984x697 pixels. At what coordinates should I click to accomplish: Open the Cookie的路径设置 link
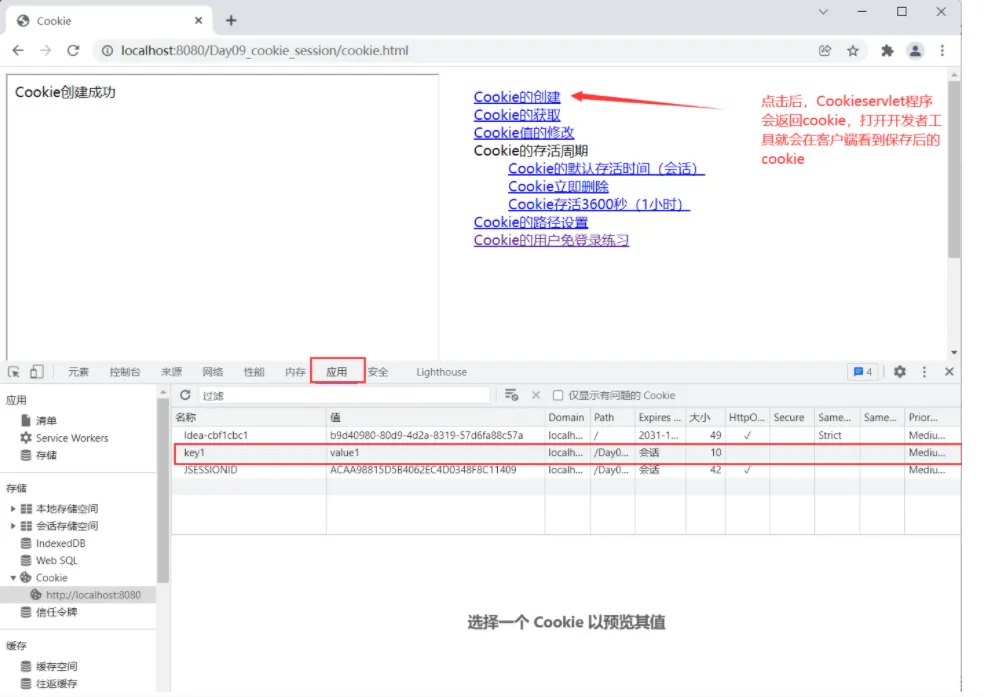(x=530, y=222)
